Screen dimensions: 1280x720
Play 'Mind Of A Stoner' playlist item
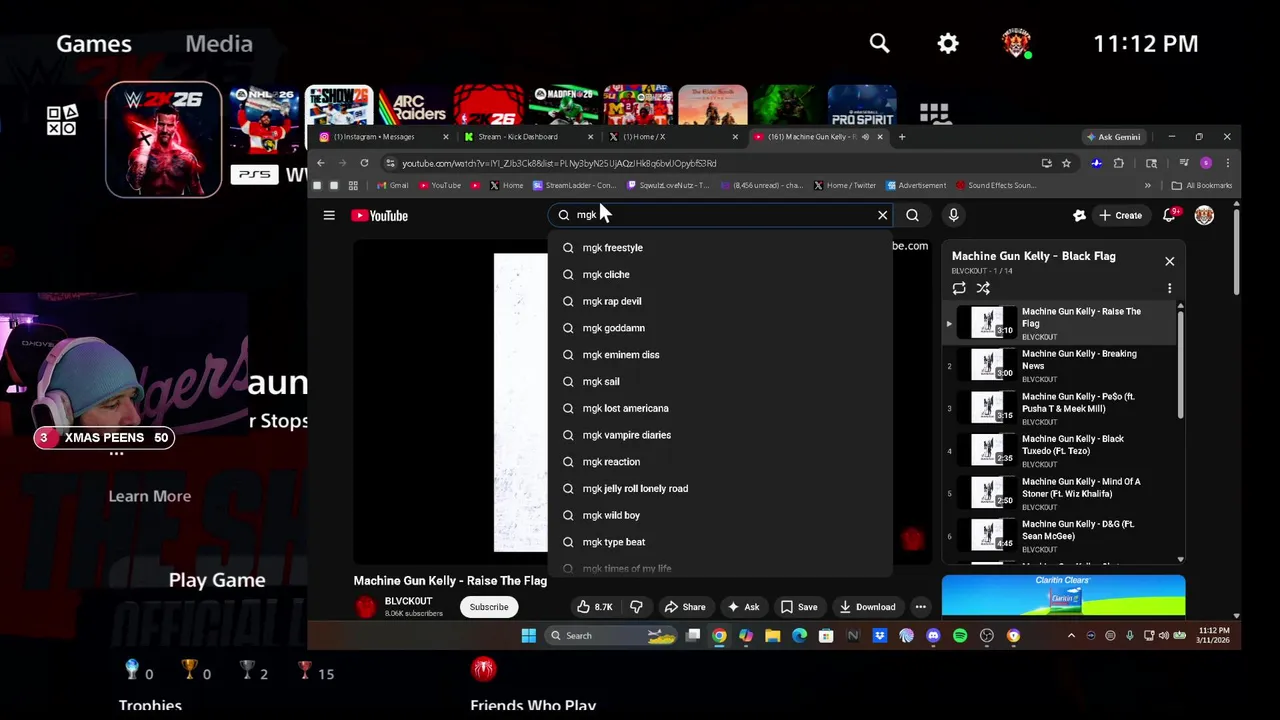tap(1060, 493)
